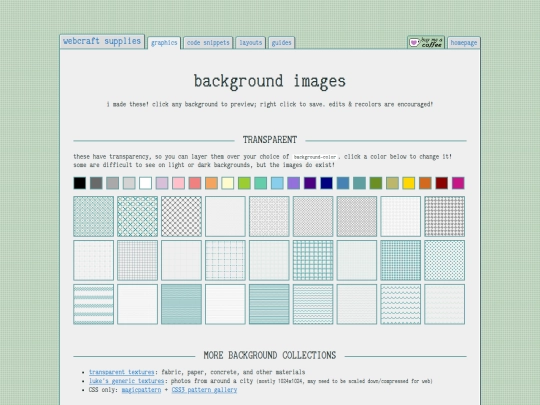Click the TRANSPARENT section heading
540x405 pixels.
[270, 140]
